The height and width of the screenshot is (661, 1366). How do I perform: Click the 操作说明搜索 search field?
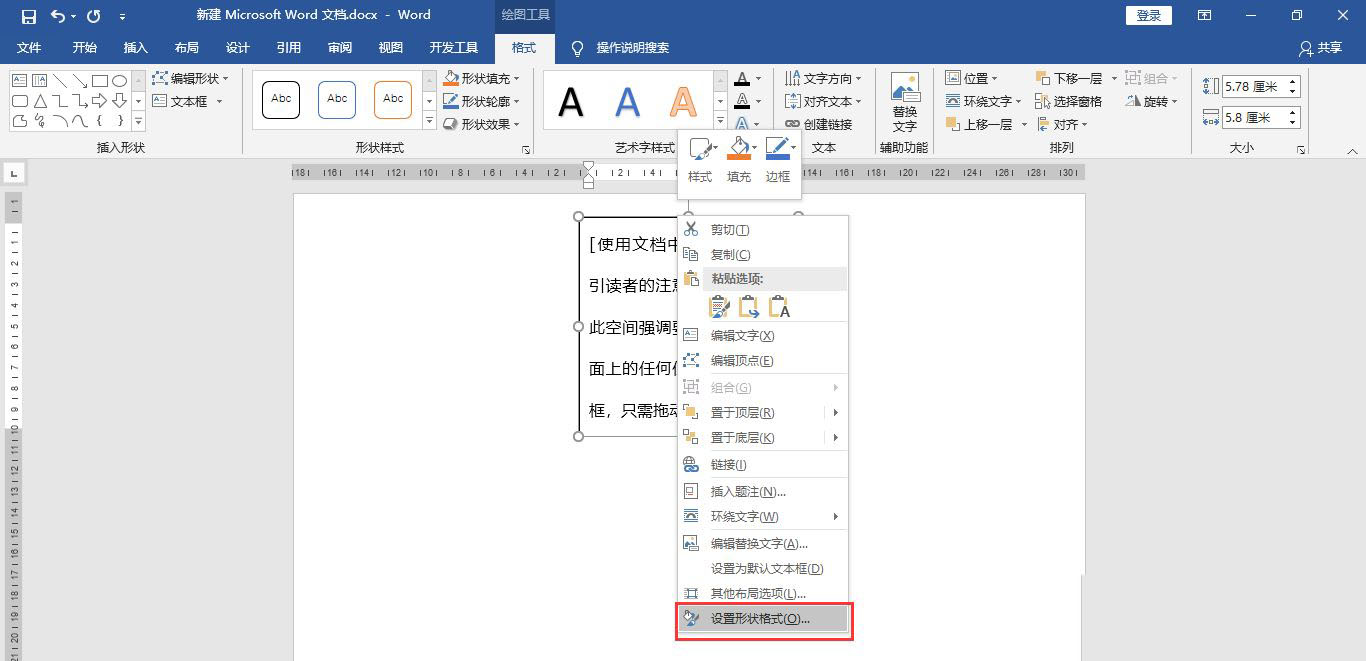coord(631,47)
